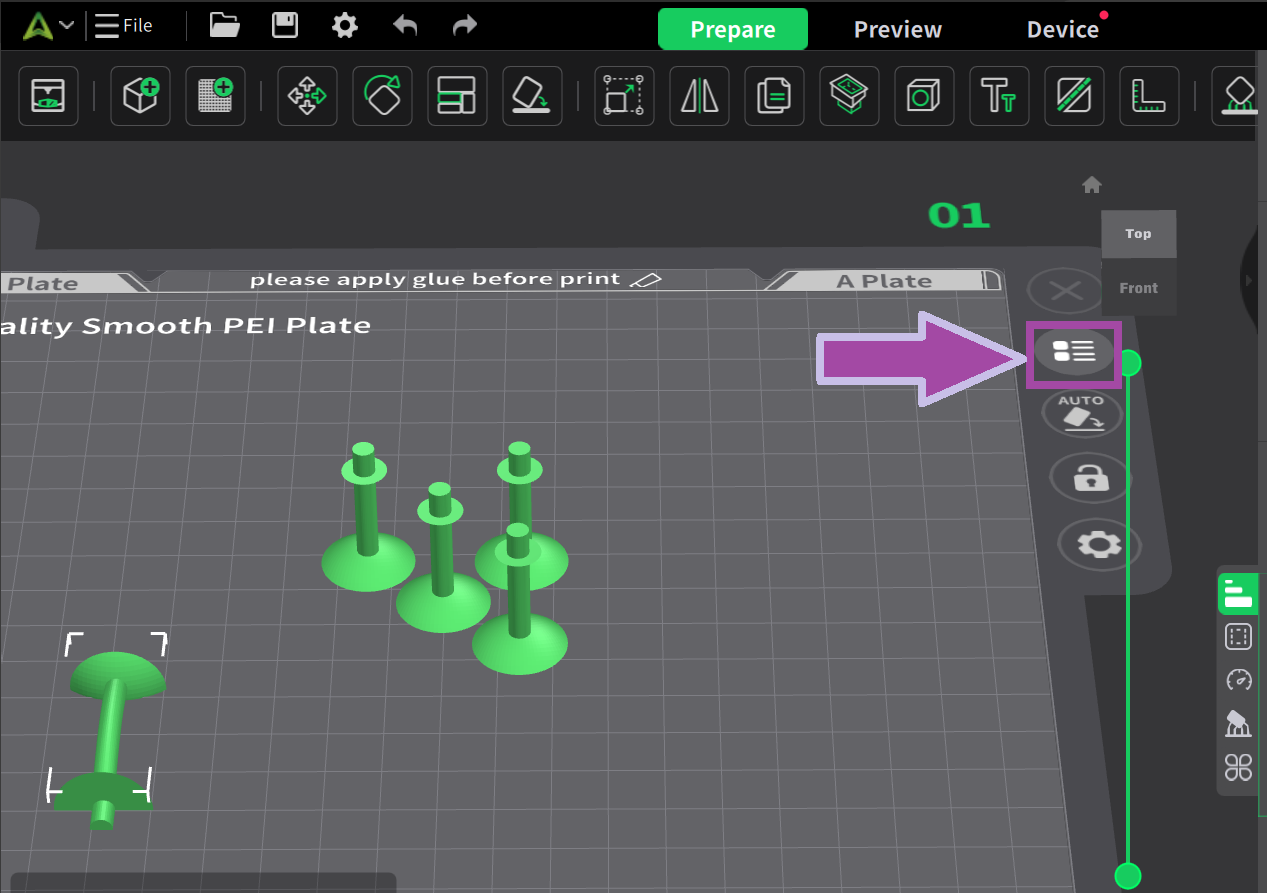
Task: Click the green slider handle at top
Action: coord(1129,363)
